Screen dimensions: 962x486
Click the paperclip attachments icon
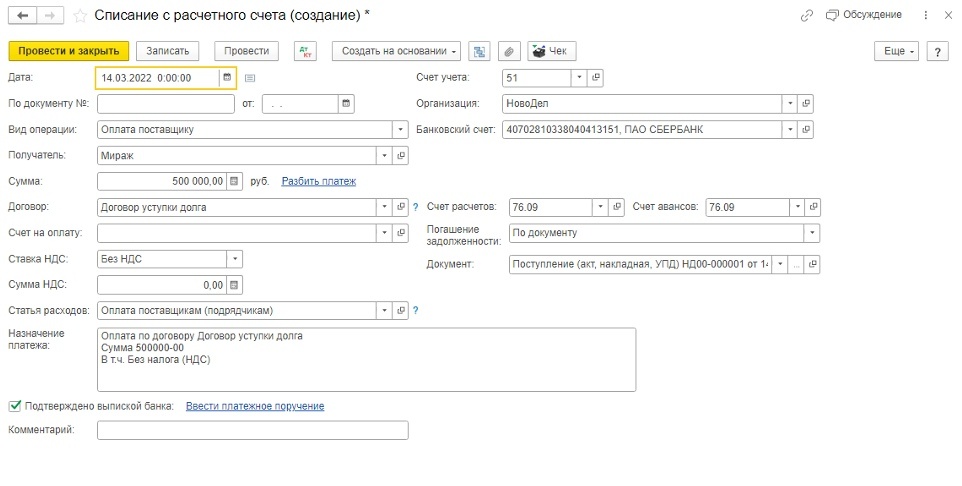point(508,51)
